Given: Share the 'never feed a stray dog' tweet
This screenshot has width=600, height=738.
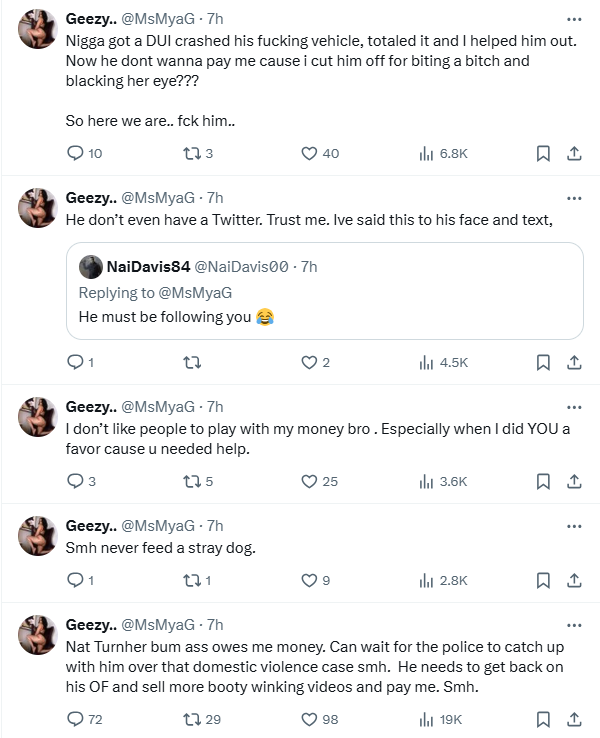Looking at the screenshot, I should (574, 580).
